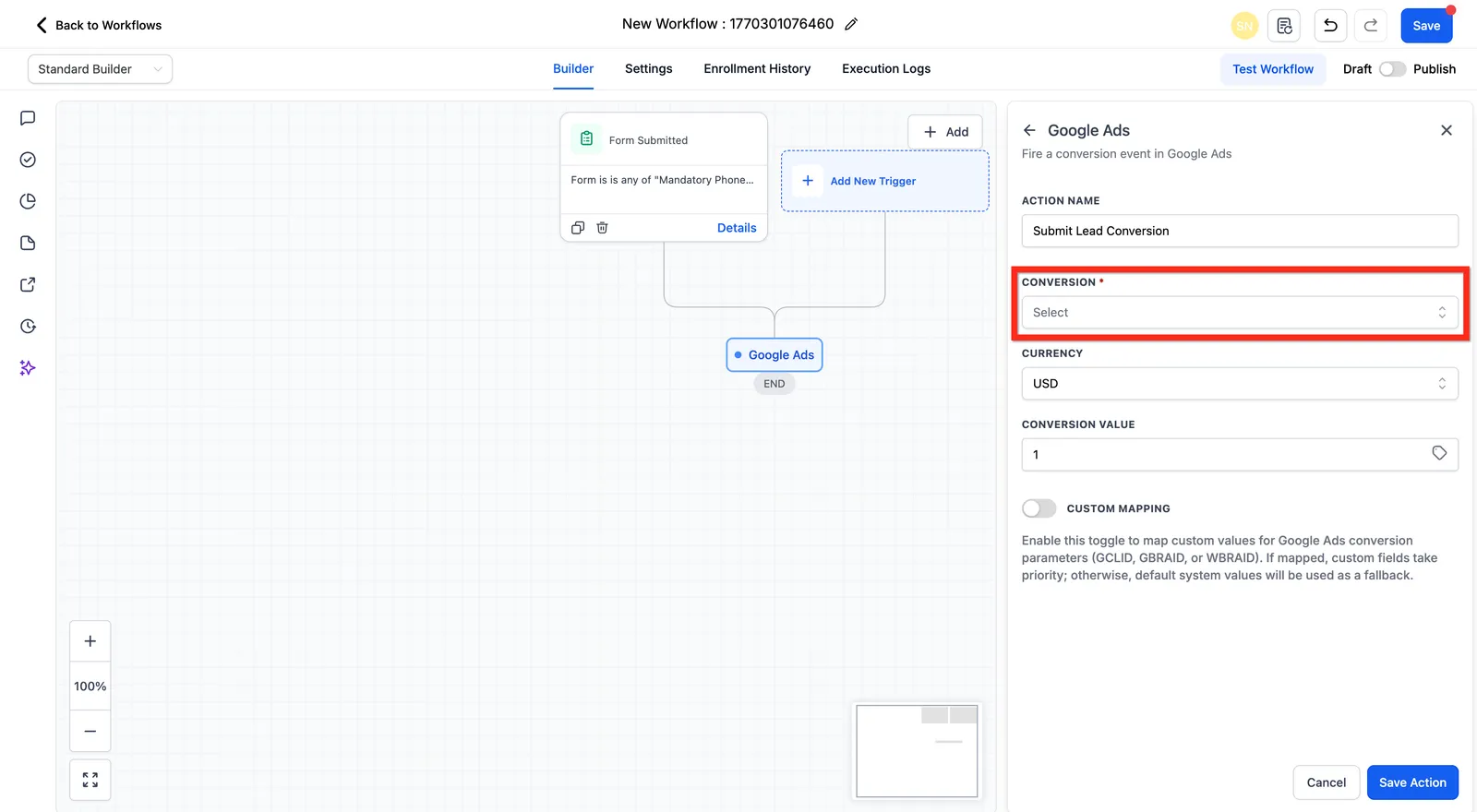Duplicate the Form Submitted trigger
The height and width of the screenshot is (812, 1477).
(578, 228)
